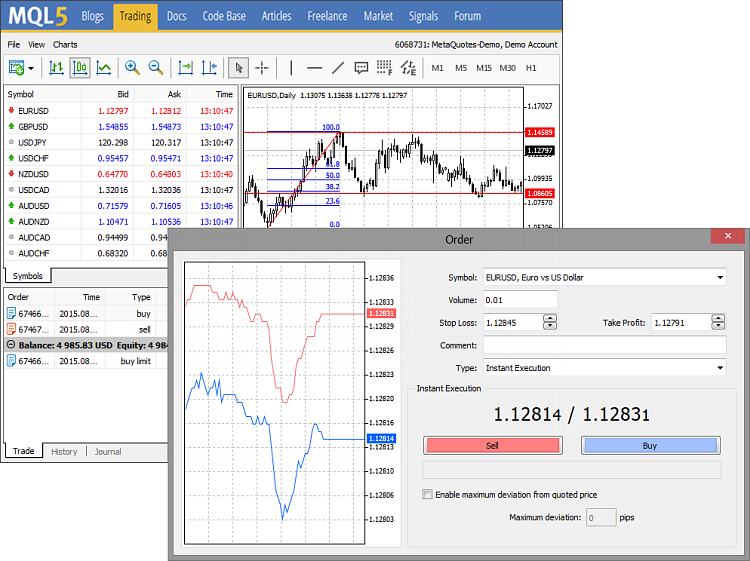
Task: Open the Charts menu
Action: 65,45
